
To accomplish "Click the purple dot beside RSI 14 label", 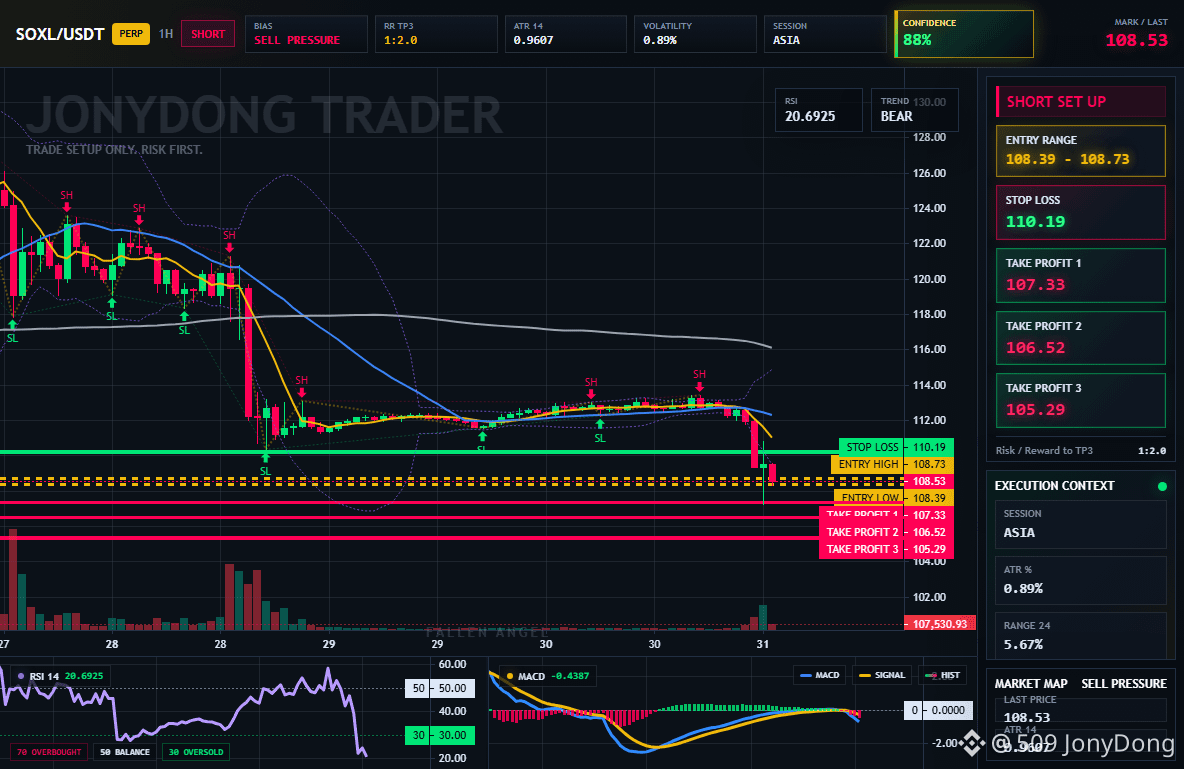I will click(20, 676).
